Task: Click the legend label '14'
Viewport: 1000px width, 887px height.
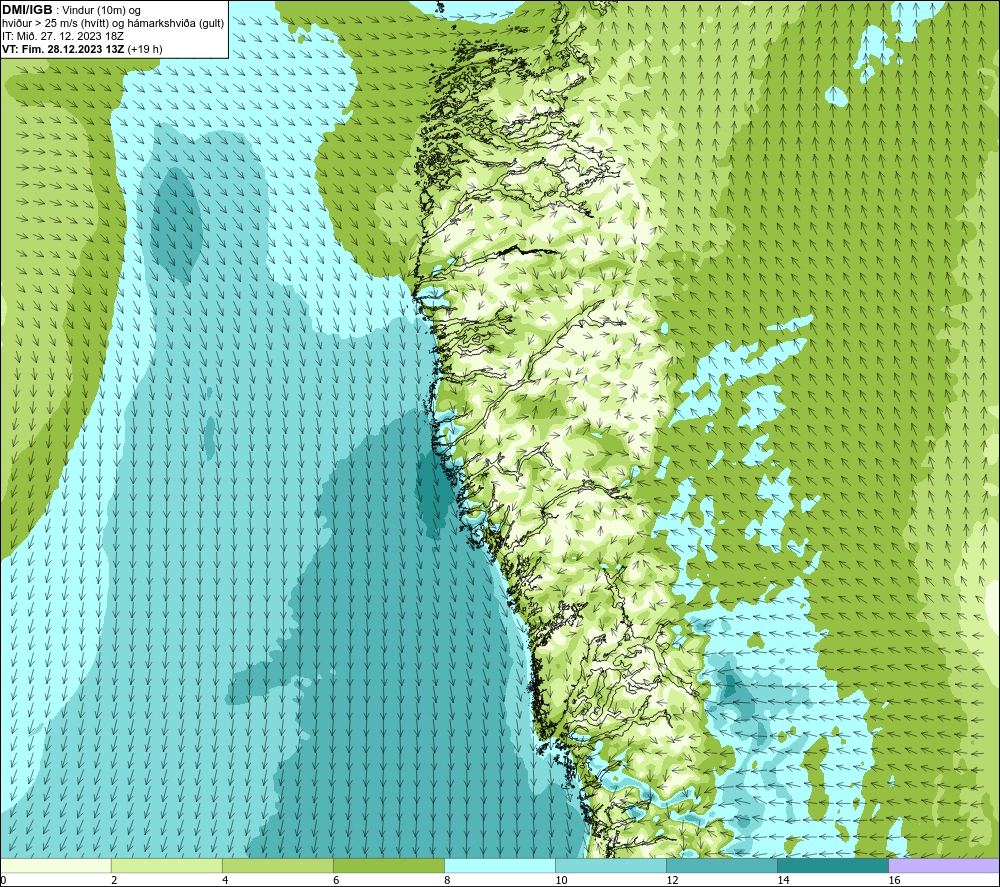Action: pyautogui.click(x=783, y=881)
